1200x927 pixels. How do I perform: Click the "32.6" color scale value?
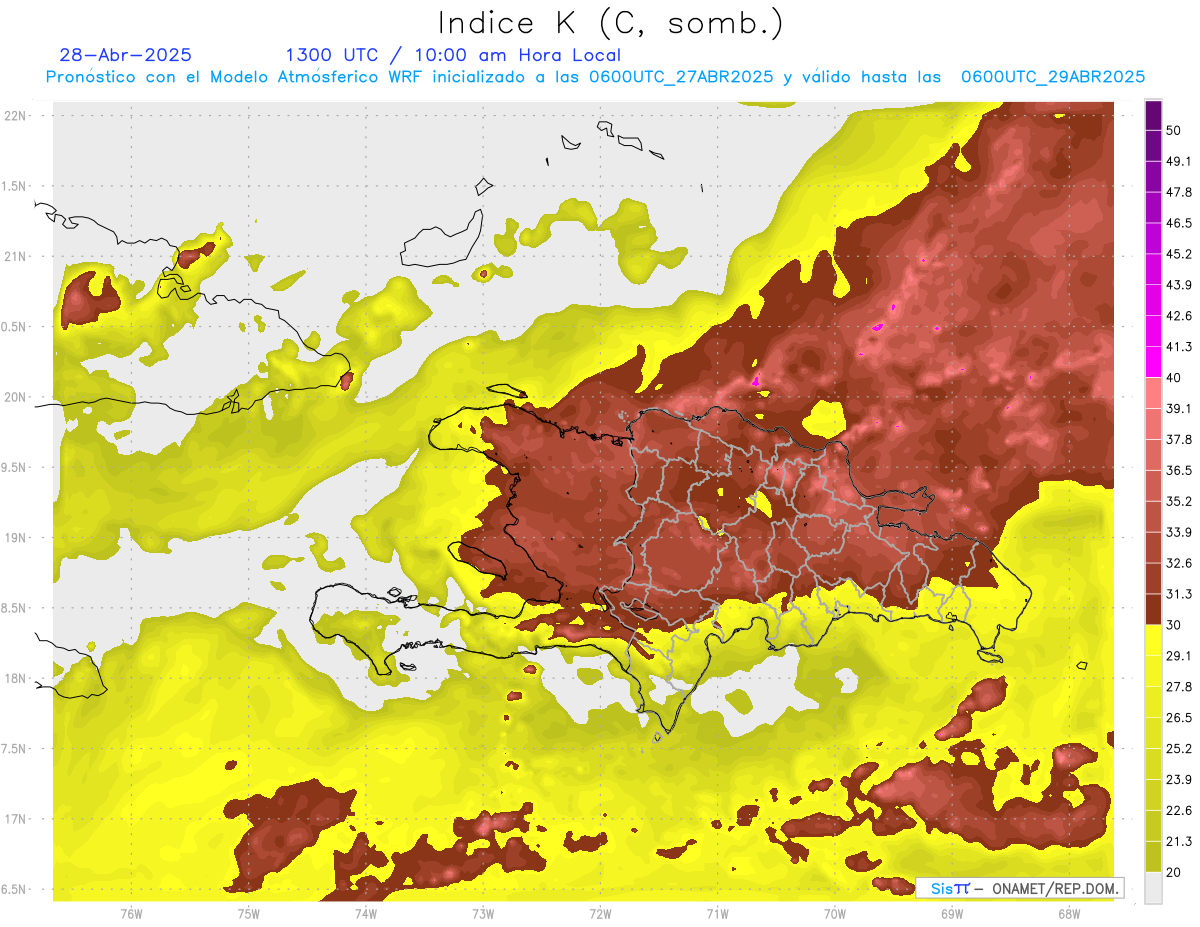(1179, 563)
